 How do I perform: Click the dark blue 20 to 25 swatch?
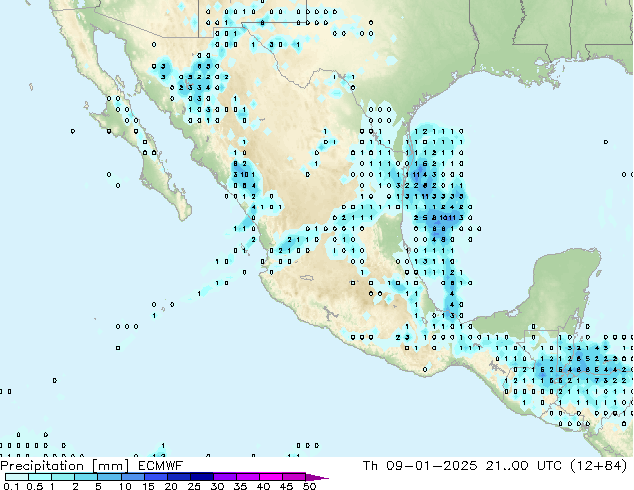(182, 477)
